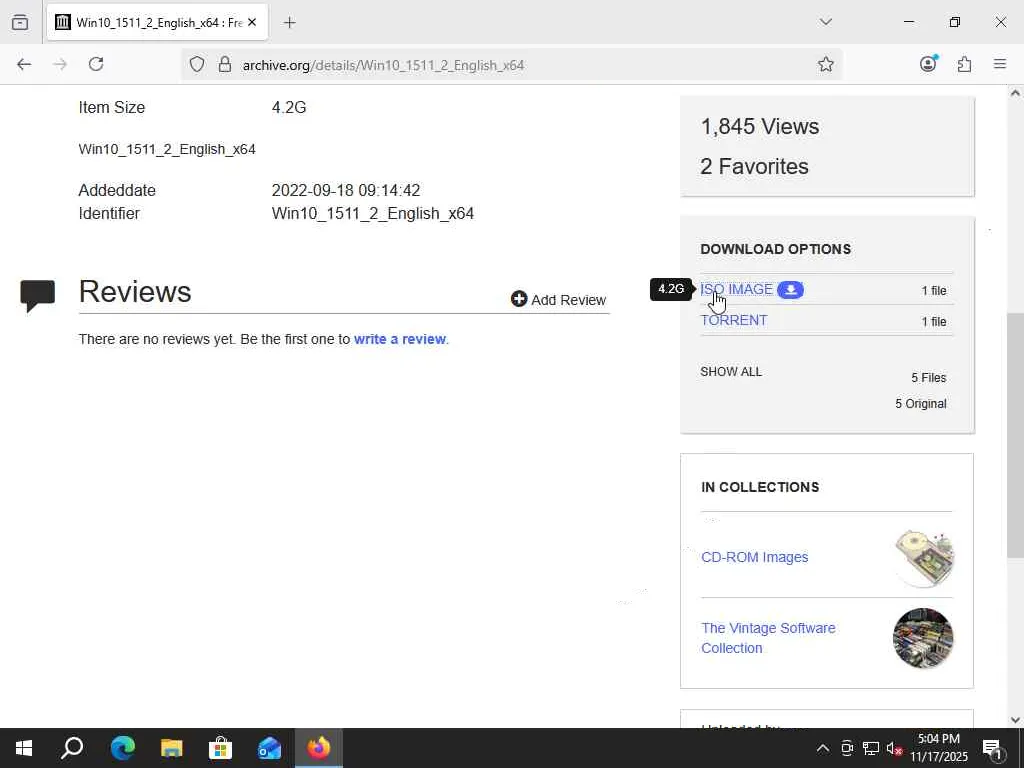The image size is (1024, 768).
Task: Click the 1,845 Views text
Action: tap(760, 126)
